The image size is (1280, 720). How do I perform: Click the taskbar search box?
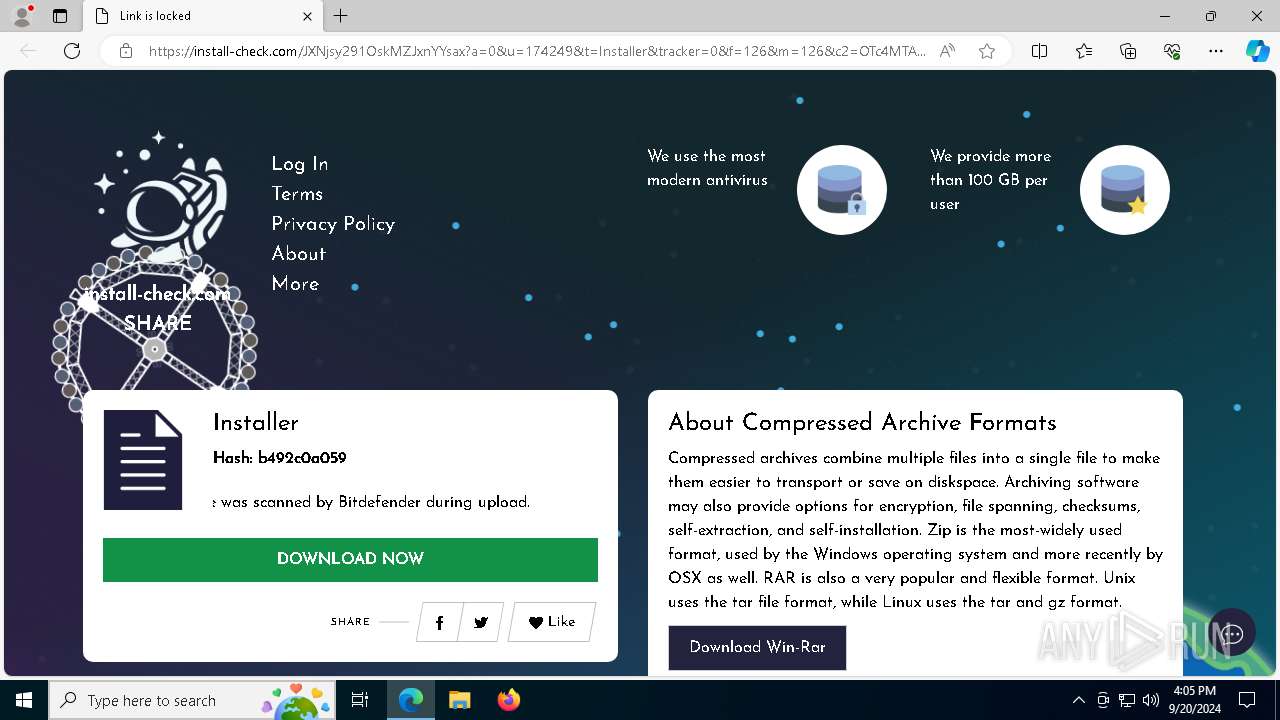click(190, 700)
